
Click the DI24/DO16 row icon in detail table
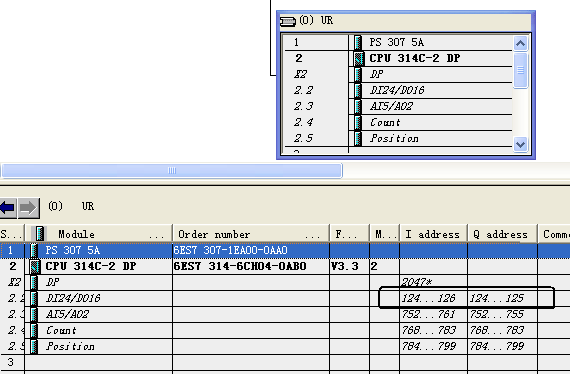click(x=34, y=298)
